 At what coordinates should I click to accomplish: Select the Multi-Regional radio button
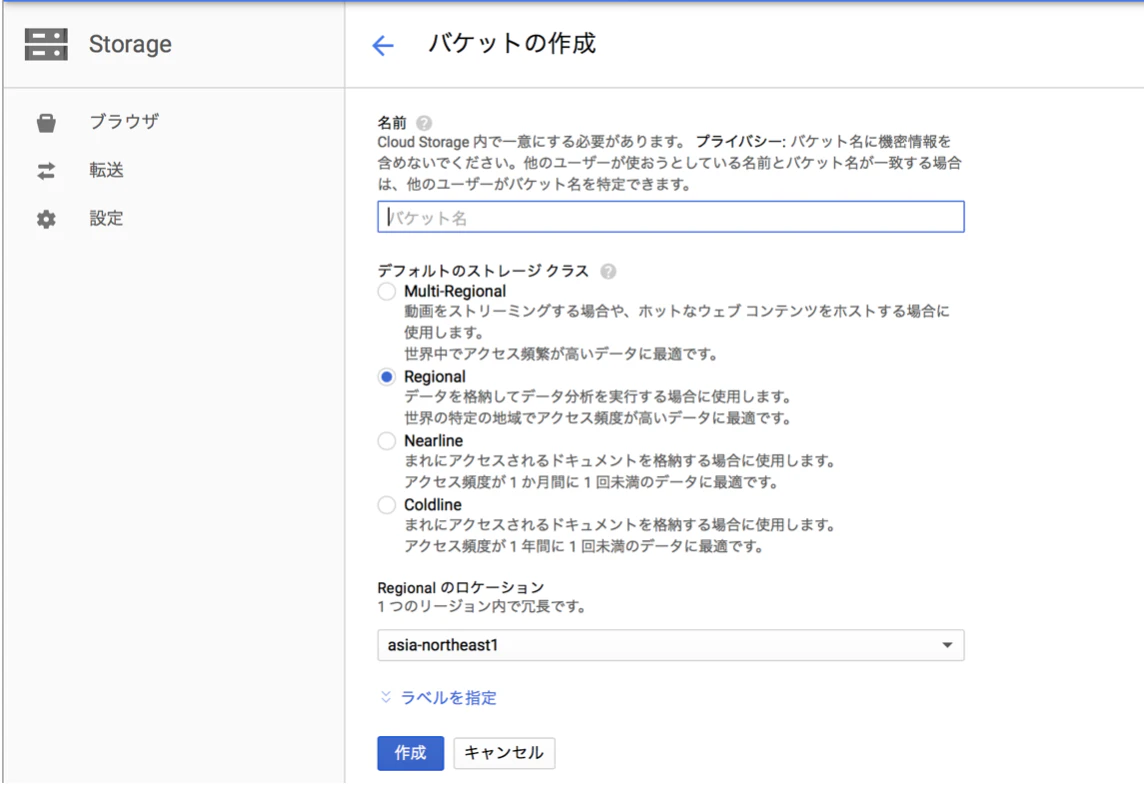387,292
